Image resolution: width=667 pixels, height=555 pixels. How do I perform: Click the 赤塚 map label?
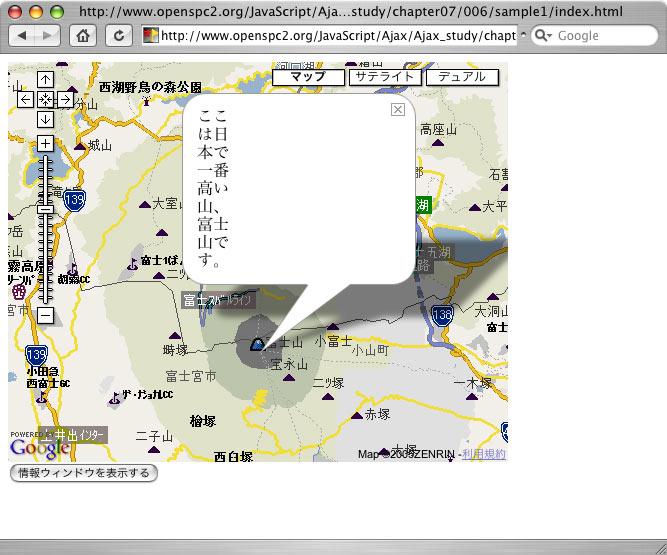pyautogui.click(x=377, y=414)
